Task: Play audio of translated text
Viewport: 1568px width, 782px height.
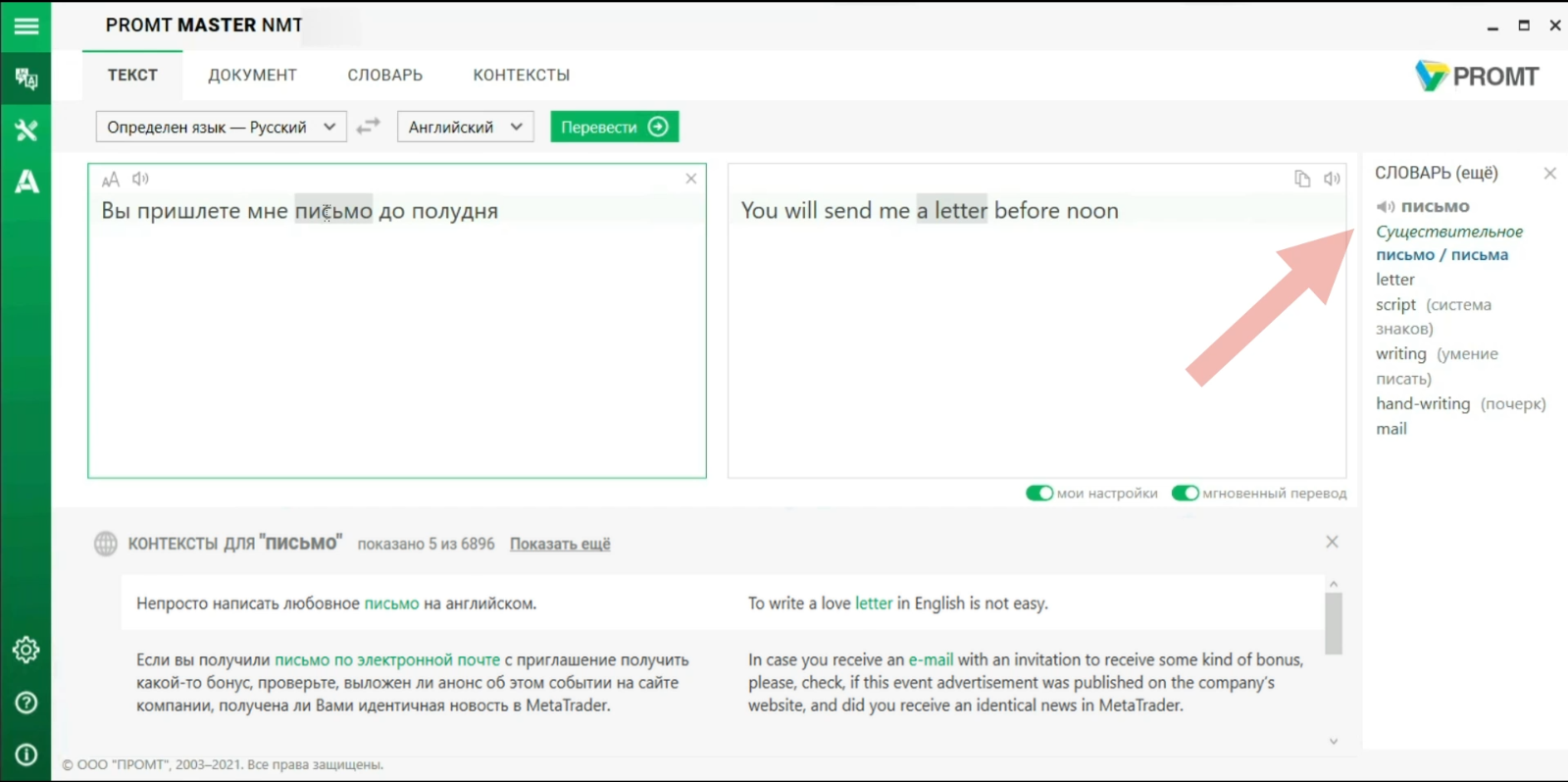Action: [x=1332, y=179]
